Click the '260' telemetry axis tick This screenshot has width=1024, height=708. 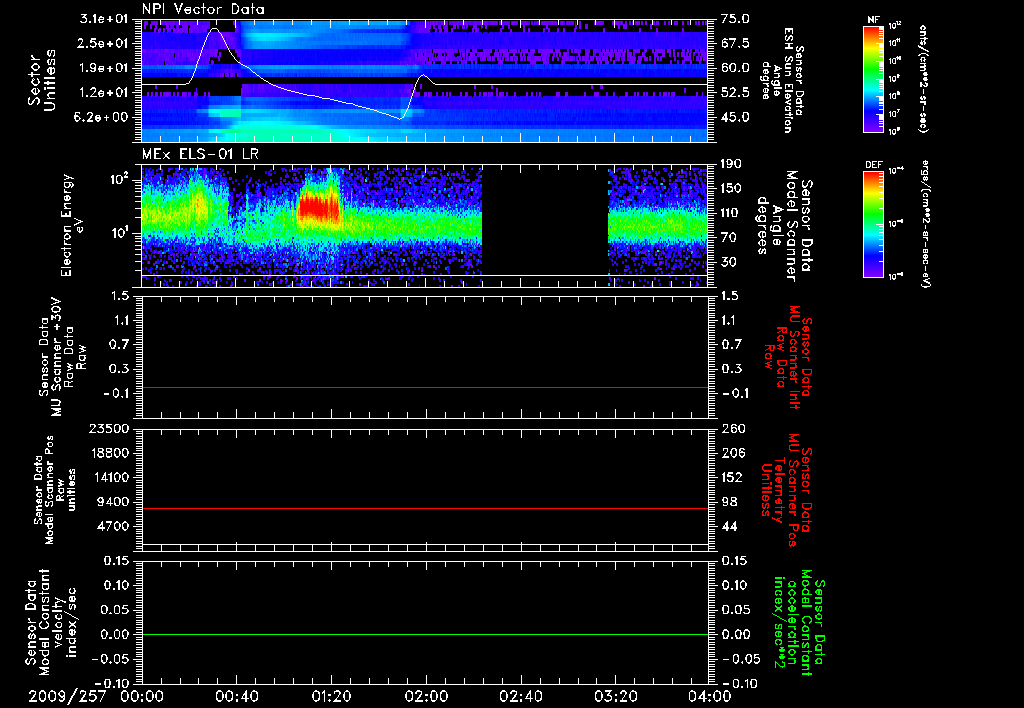[731, 428]
